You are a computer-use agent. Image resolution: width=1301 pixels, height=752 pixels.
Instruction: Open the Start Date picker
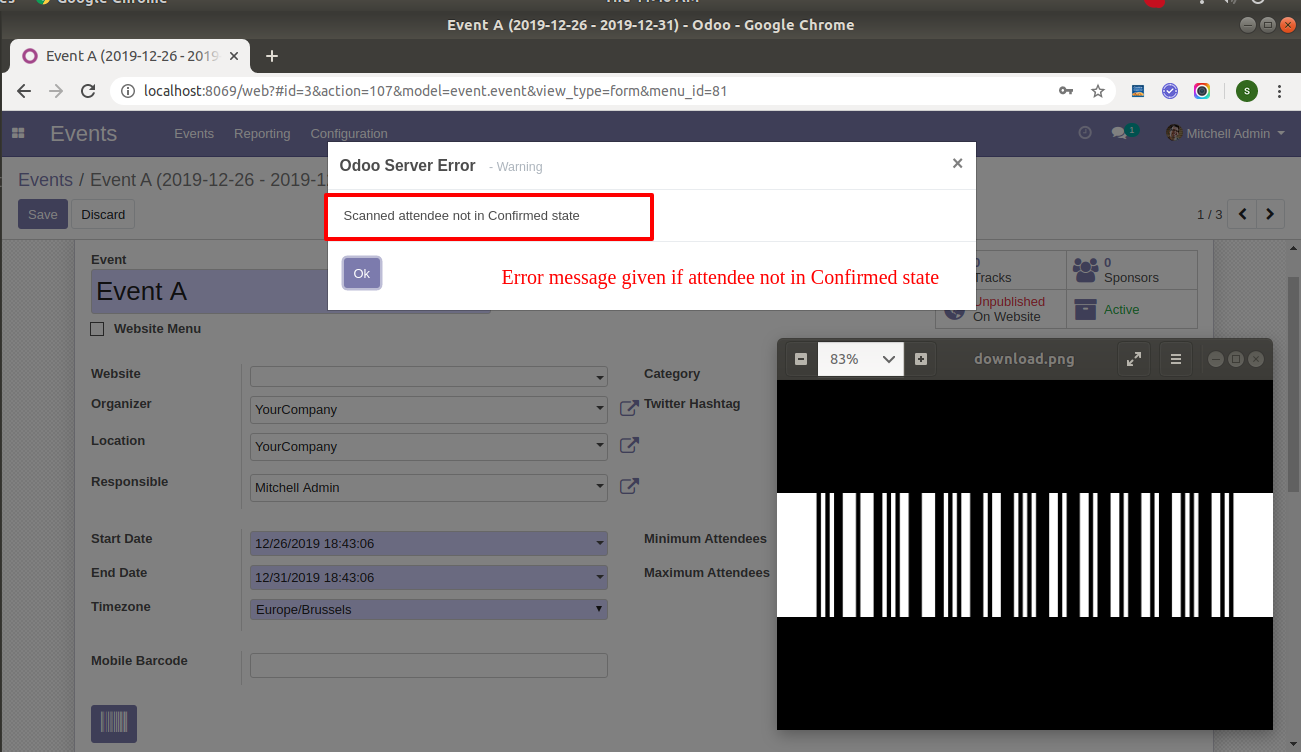(x=429, y=544)
